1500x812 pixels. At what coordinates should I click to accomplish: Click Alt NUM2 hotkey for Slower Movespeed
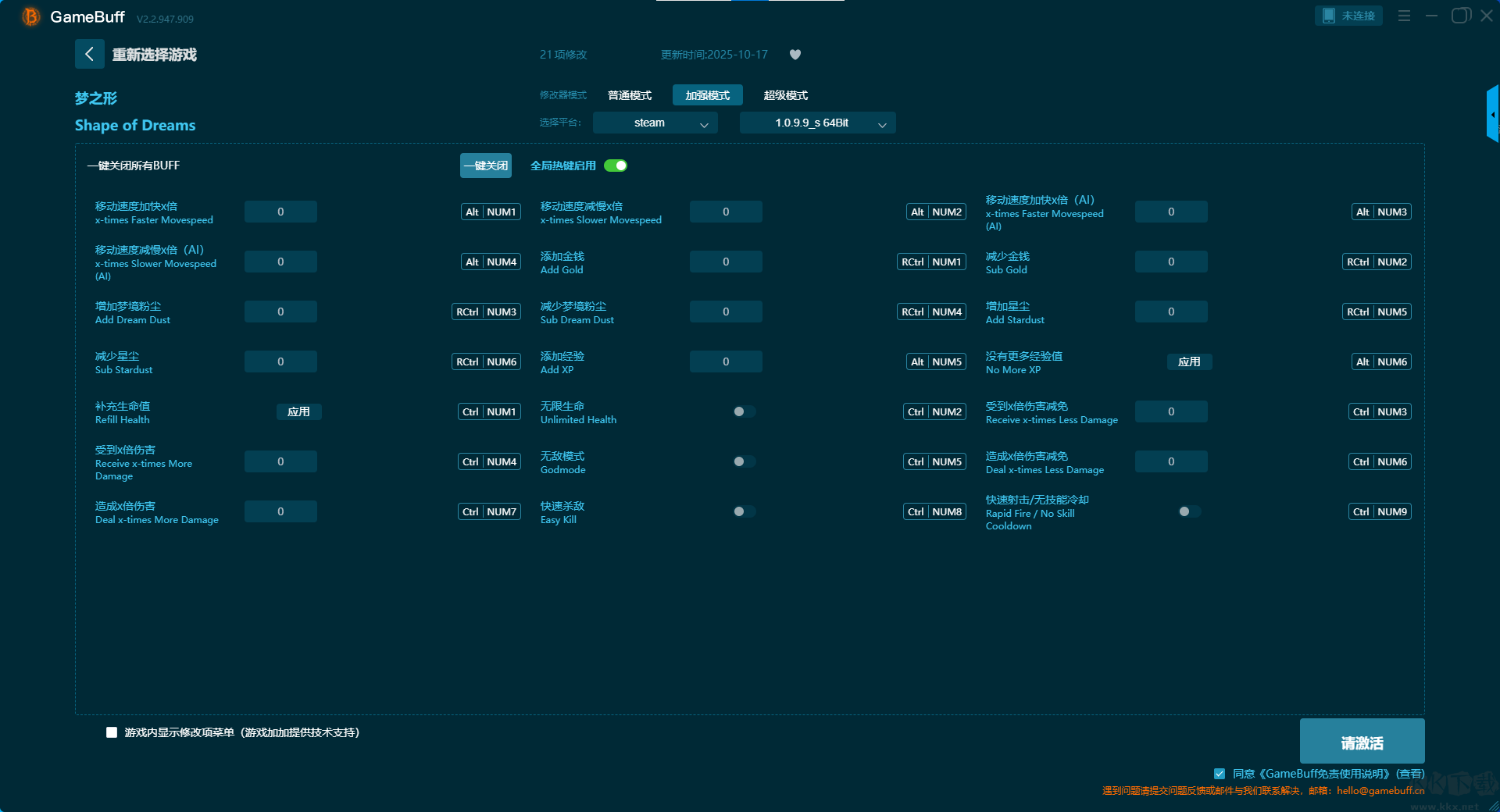point(936,212)
